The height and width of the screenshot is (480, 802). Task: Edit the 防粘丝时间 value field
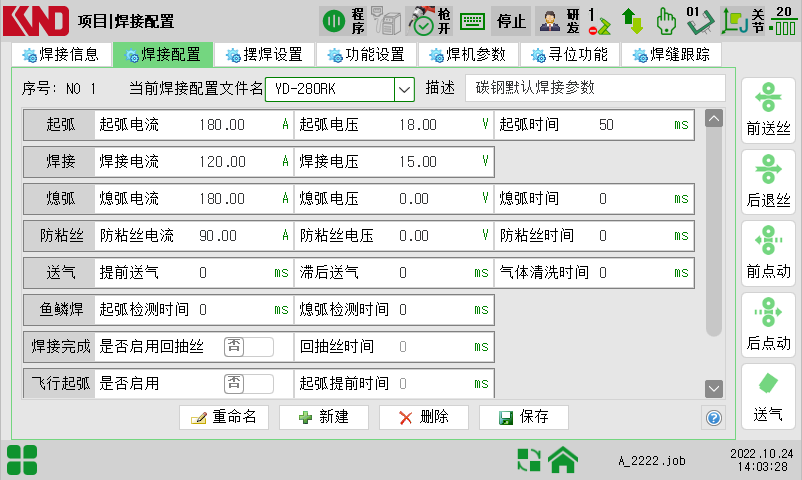pyautogui.click(x=603, y=236)
